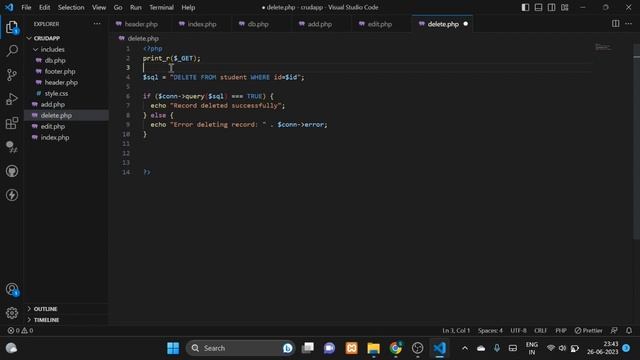Open Run and Debug view
The height and width of the screenshot is (360, 640).
12,99
